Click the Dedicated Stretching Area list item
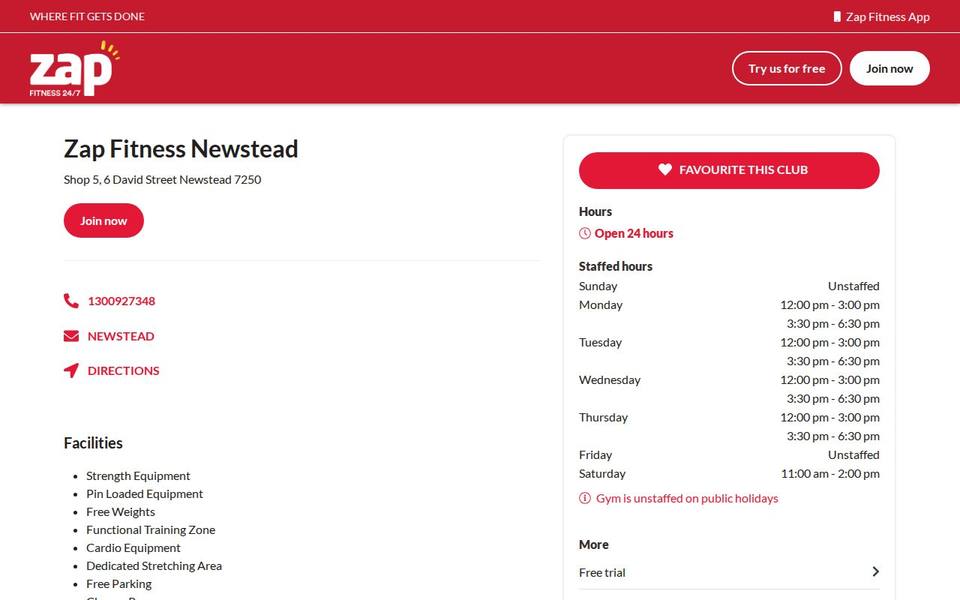 pyautogui.click(x=154, y=566)
